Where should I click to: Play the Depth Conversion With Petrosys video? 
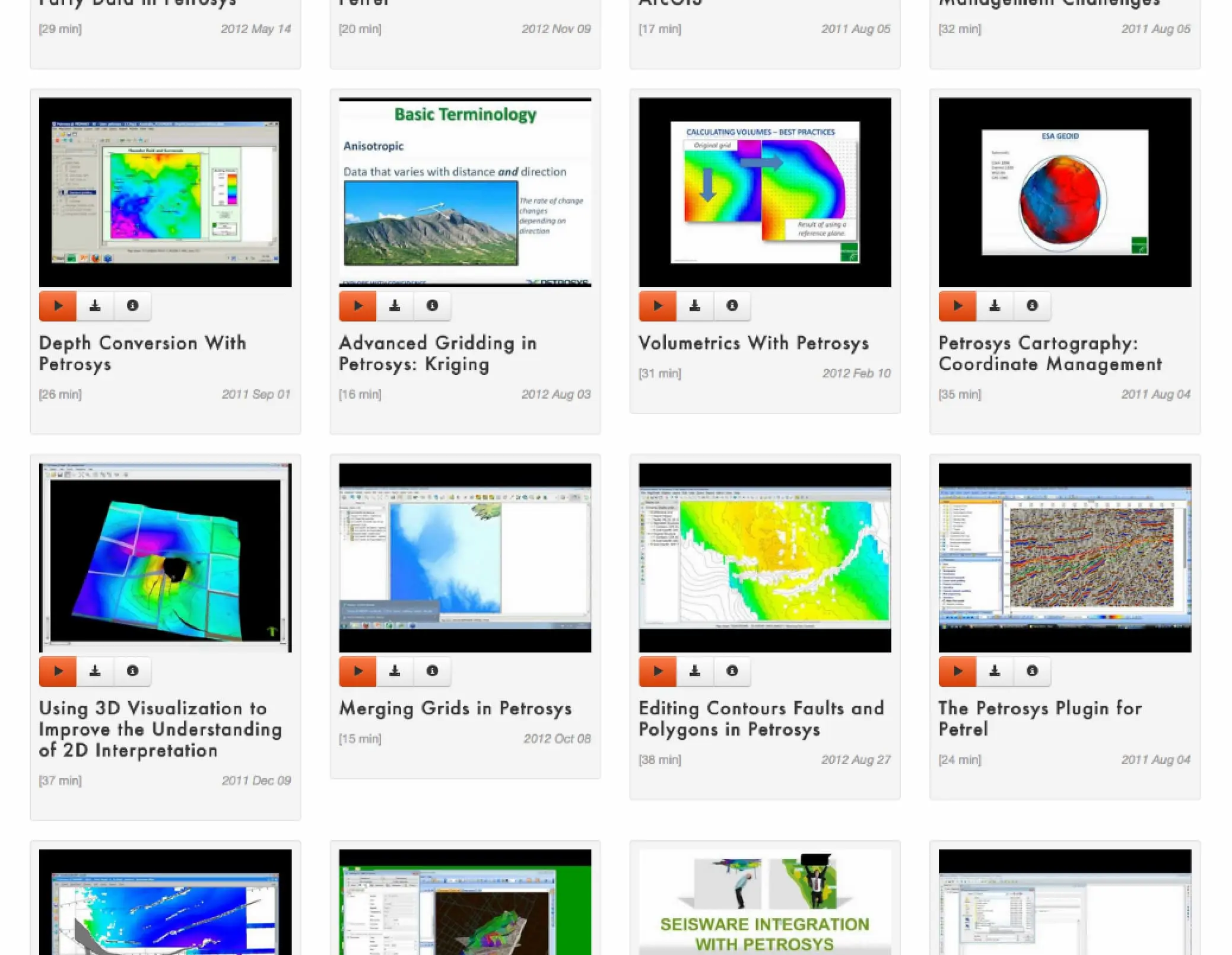(58, 306)
